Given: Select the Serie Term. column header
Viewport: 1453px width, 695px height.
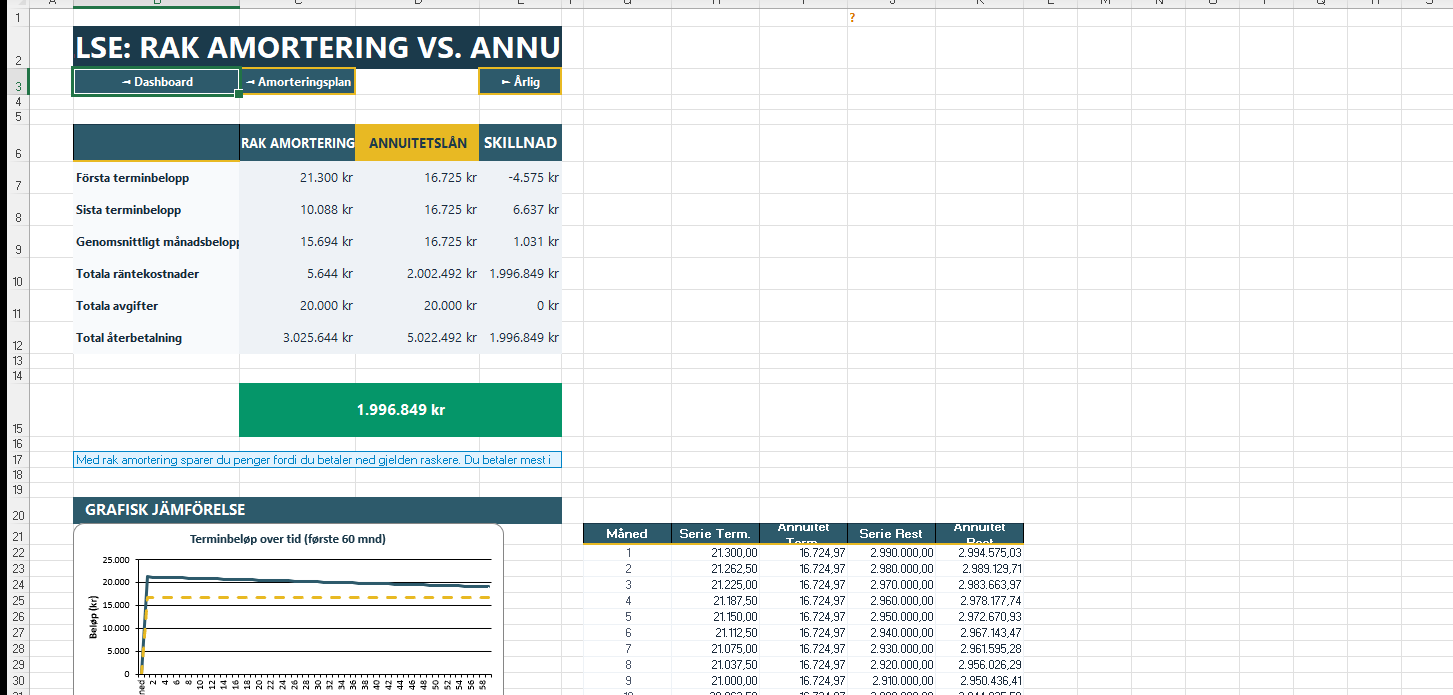Looking at the screenshot, I should 715,534.
